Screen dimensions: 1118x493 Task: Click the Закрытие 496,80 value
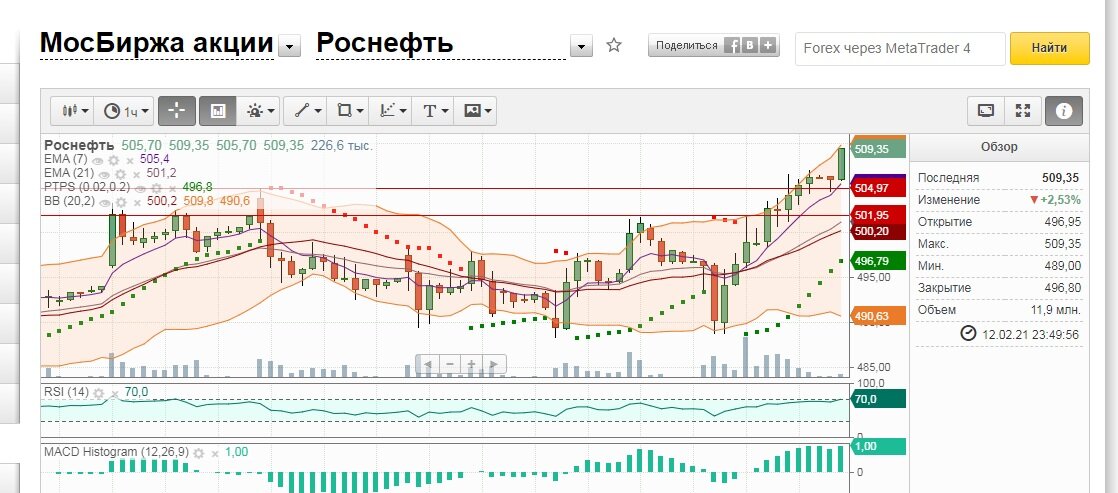coord(1062,288)
